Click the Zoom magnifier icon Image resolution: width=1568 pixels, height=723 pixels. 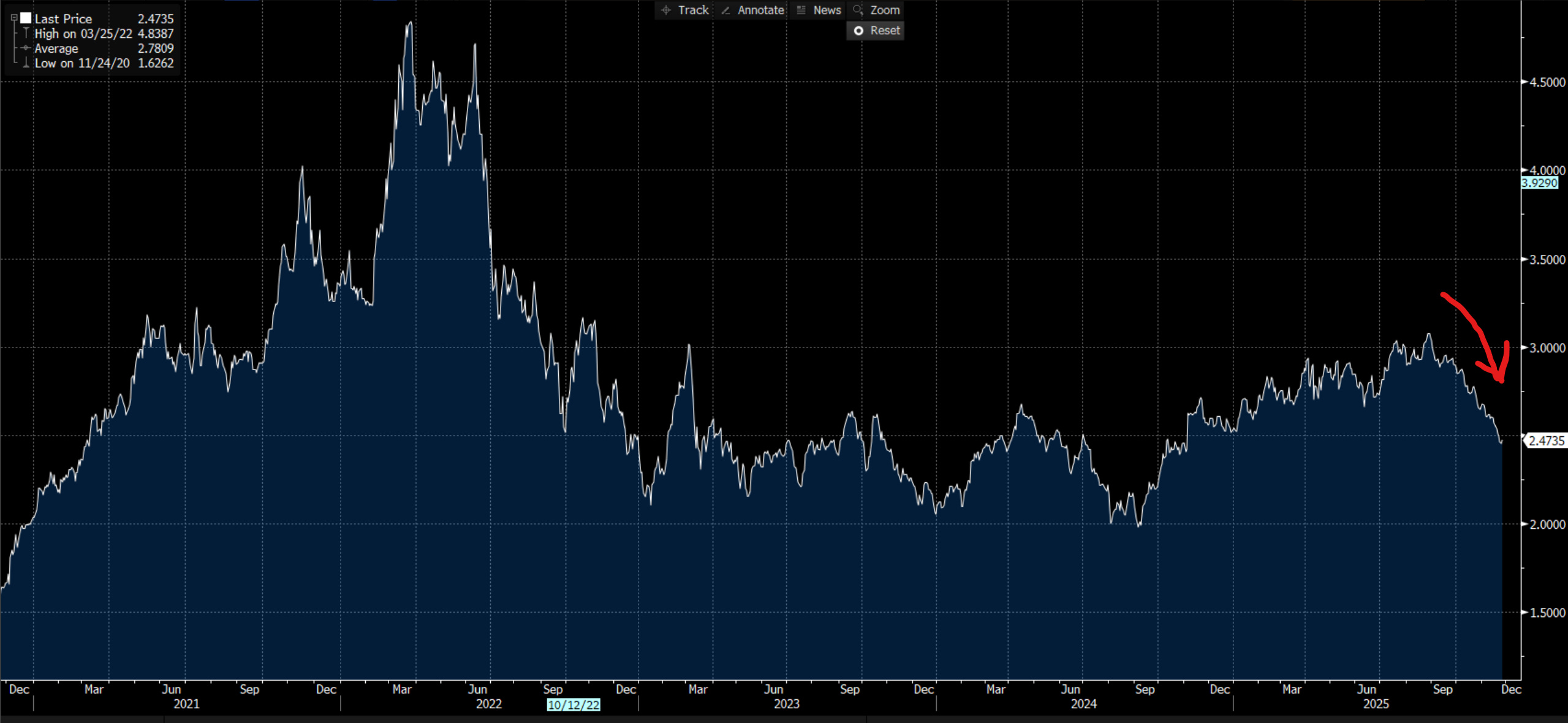tap(858, 10)
